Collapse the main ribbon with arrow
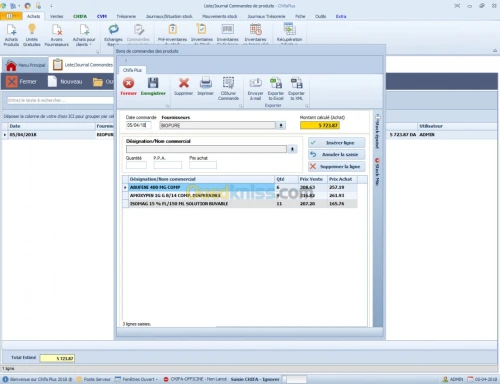This screenshot has height=384, width=500. [x=495, y=51]
